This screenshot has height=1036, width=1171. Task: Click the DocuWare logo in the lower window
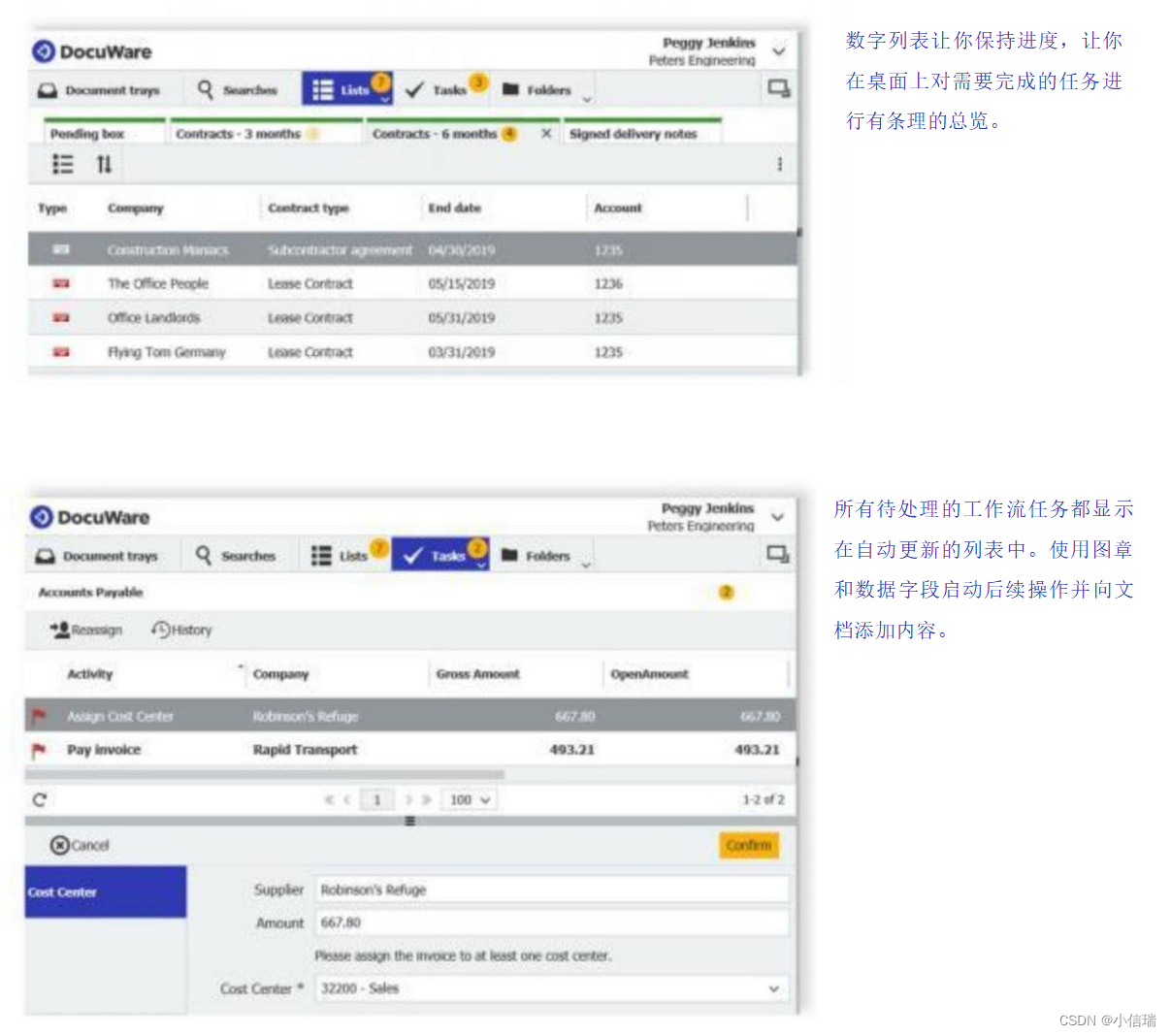coord(89,517)
